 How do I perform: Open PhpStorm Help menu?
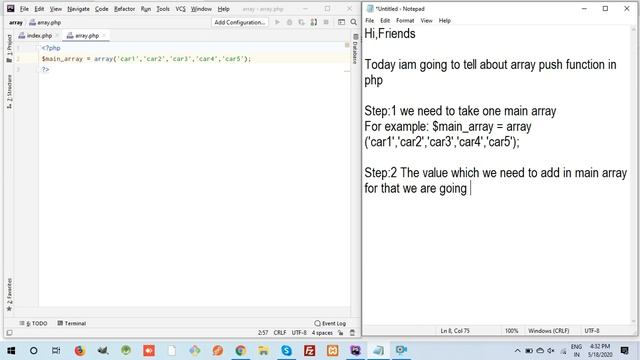223,9
